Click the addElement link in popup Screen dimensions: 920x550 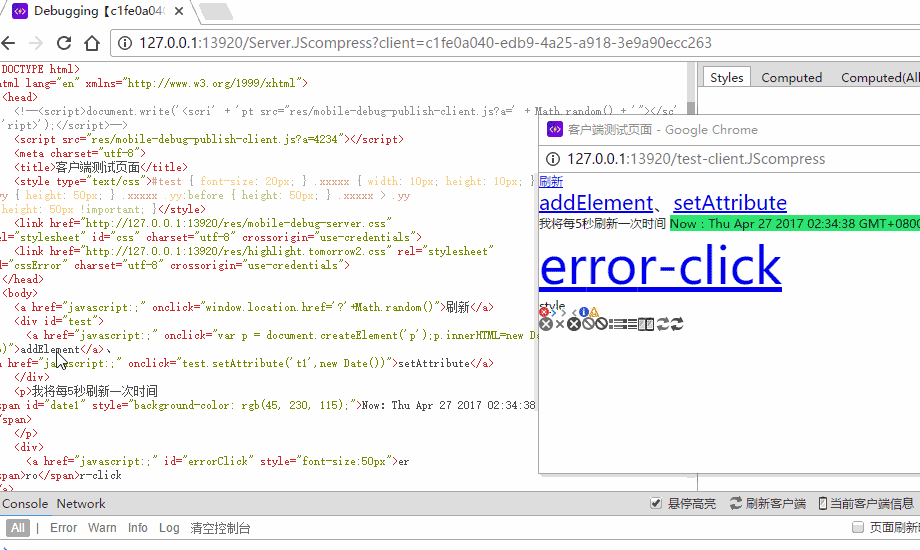coord(596,203)
